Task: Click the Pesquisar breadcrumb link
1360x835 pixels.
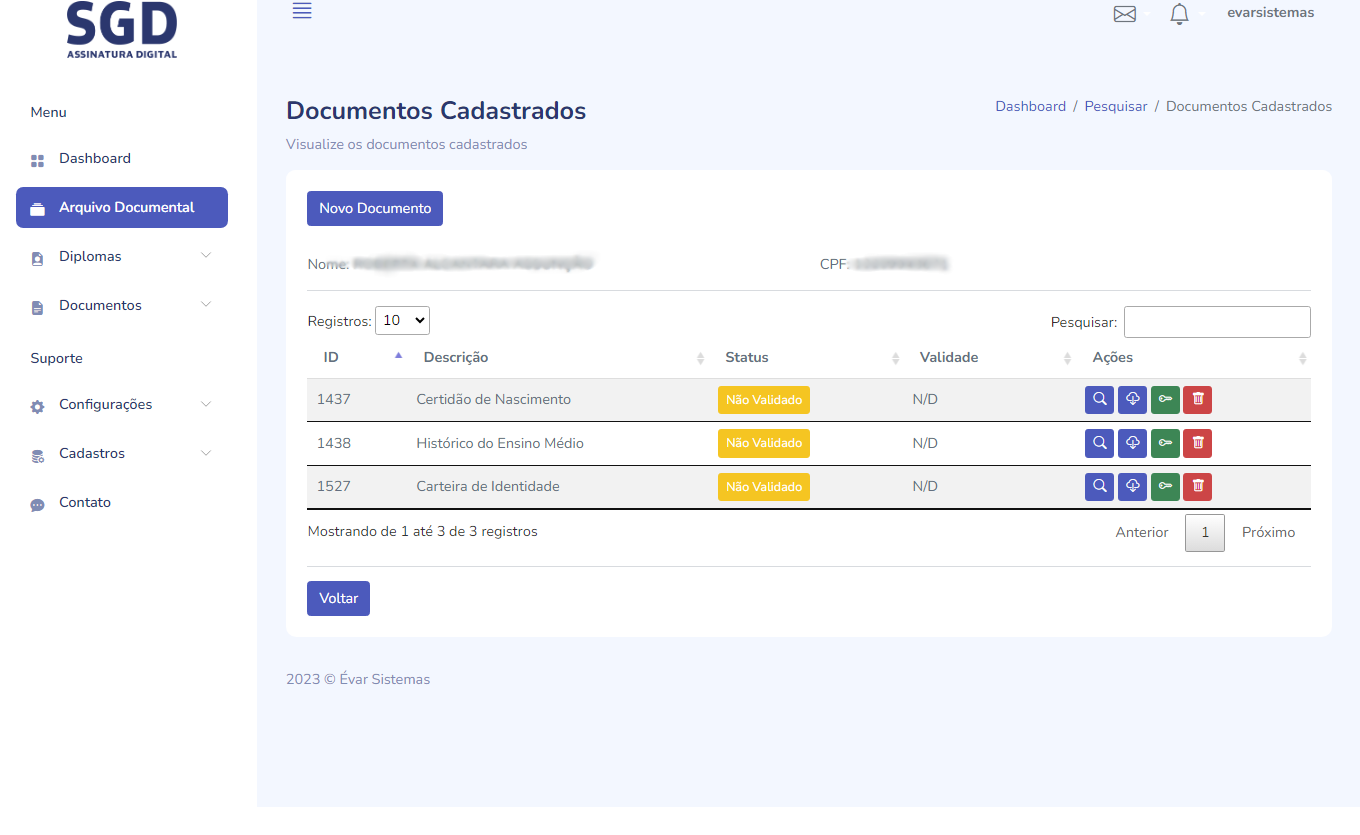Action: tap(1116, 106)
